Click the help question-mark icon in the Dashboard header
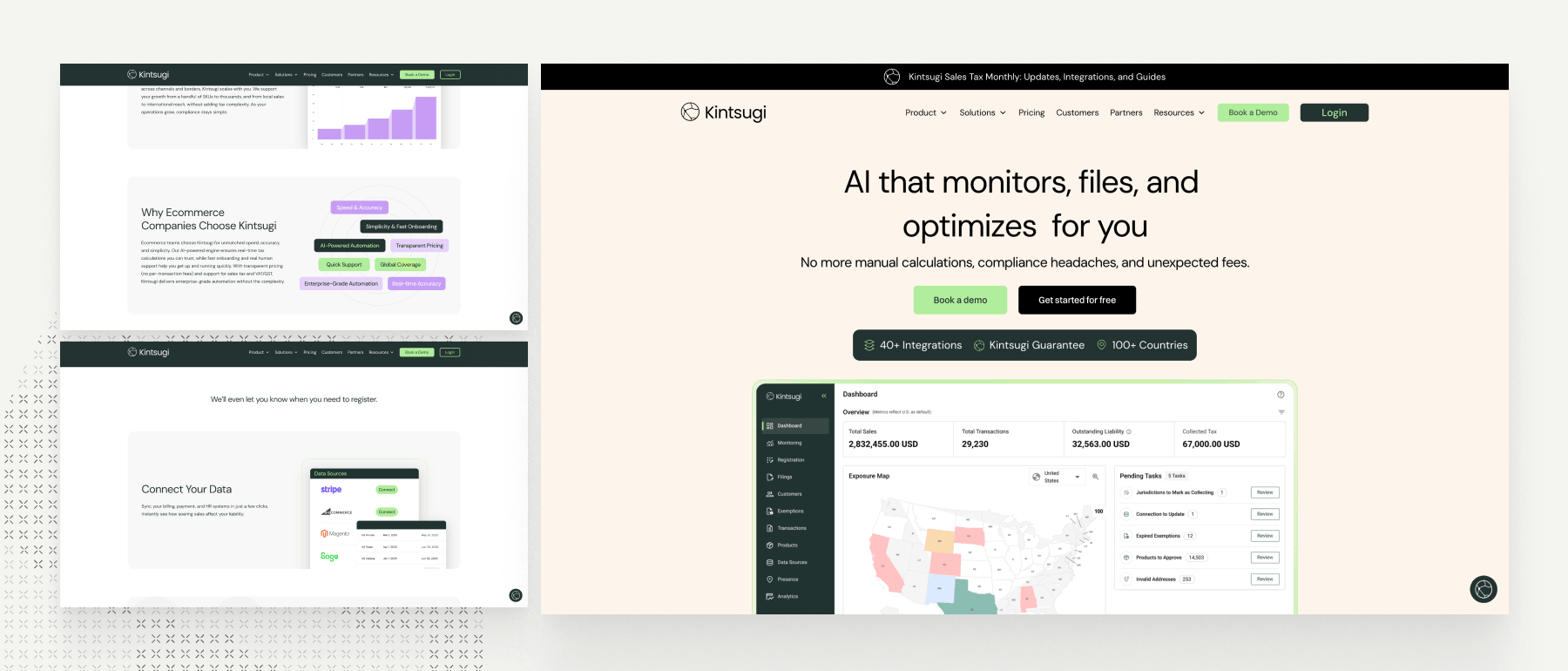Viewport: 1568px width, 671px height. (1281, 395)
